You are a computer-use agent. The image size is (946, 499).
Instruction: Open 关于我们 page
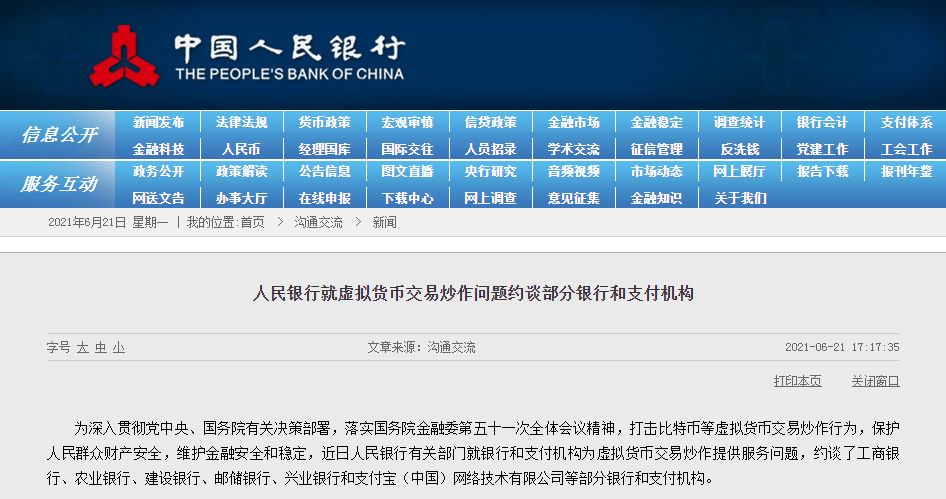click(x=740, y=198)
